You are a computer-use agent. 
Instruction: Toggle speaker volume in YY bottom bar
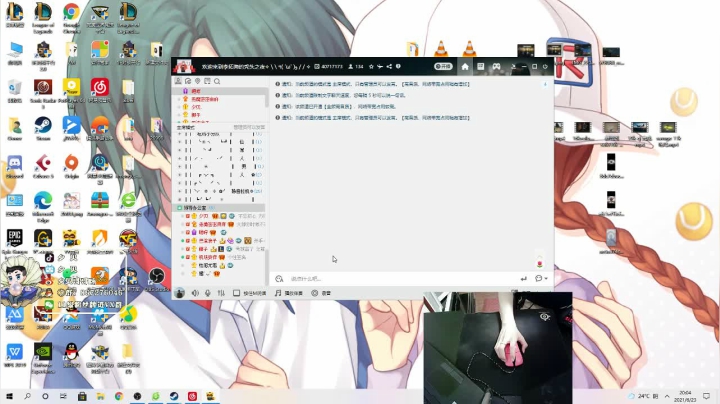(x=195, y=293)
